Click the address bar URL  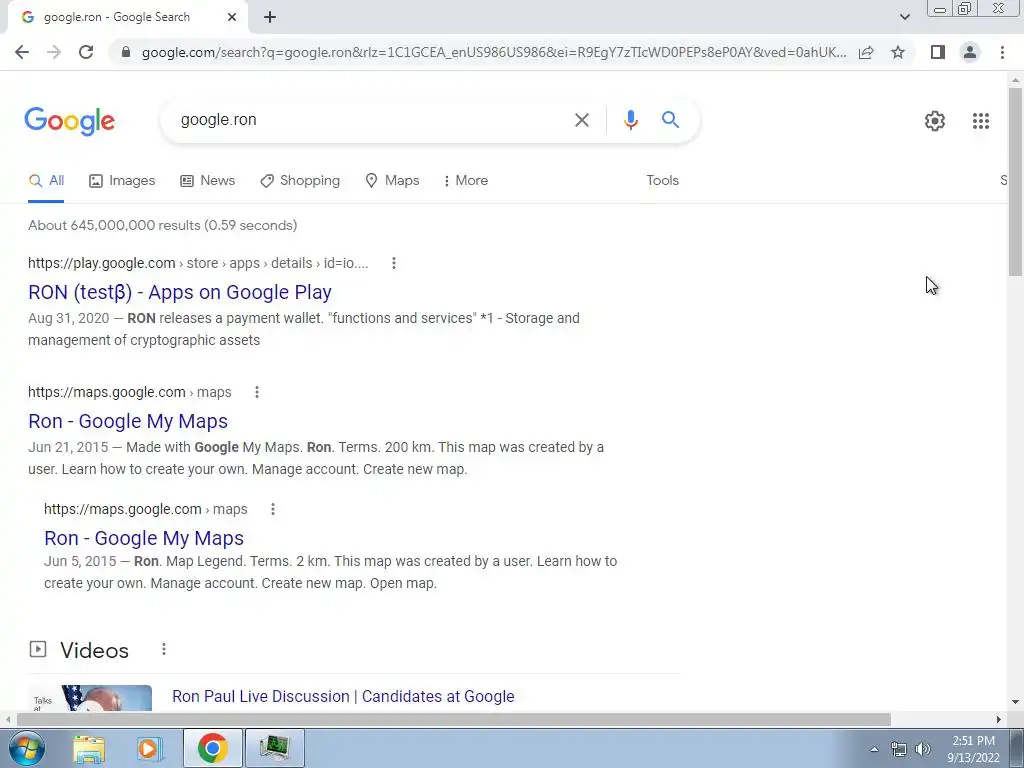[494, 52]
